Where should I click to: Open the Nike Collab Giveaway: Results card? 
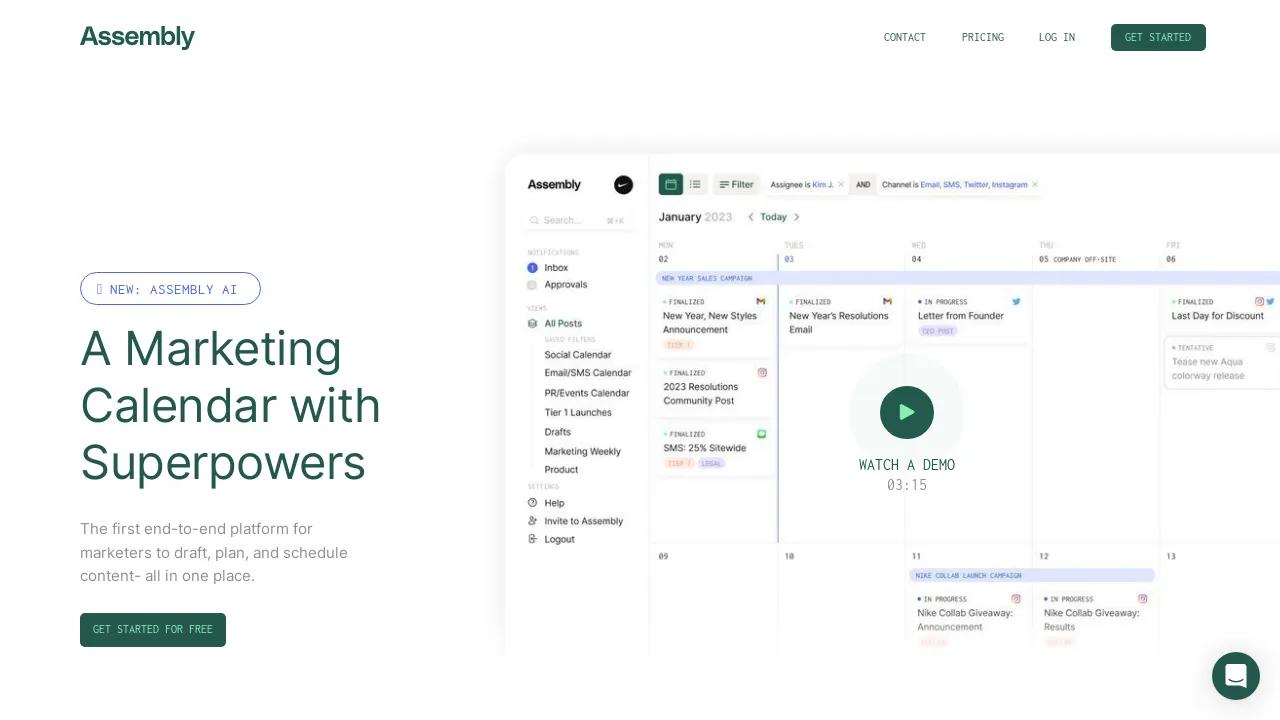1095,620
